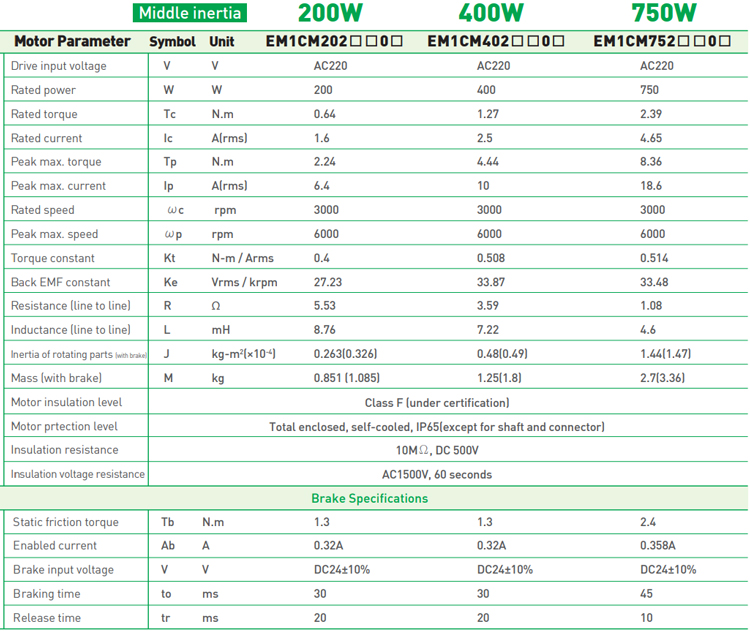Click the 10MΩ, DC 500V value
This screenshot has width=750, height=631.
click(x=437, y=450)
